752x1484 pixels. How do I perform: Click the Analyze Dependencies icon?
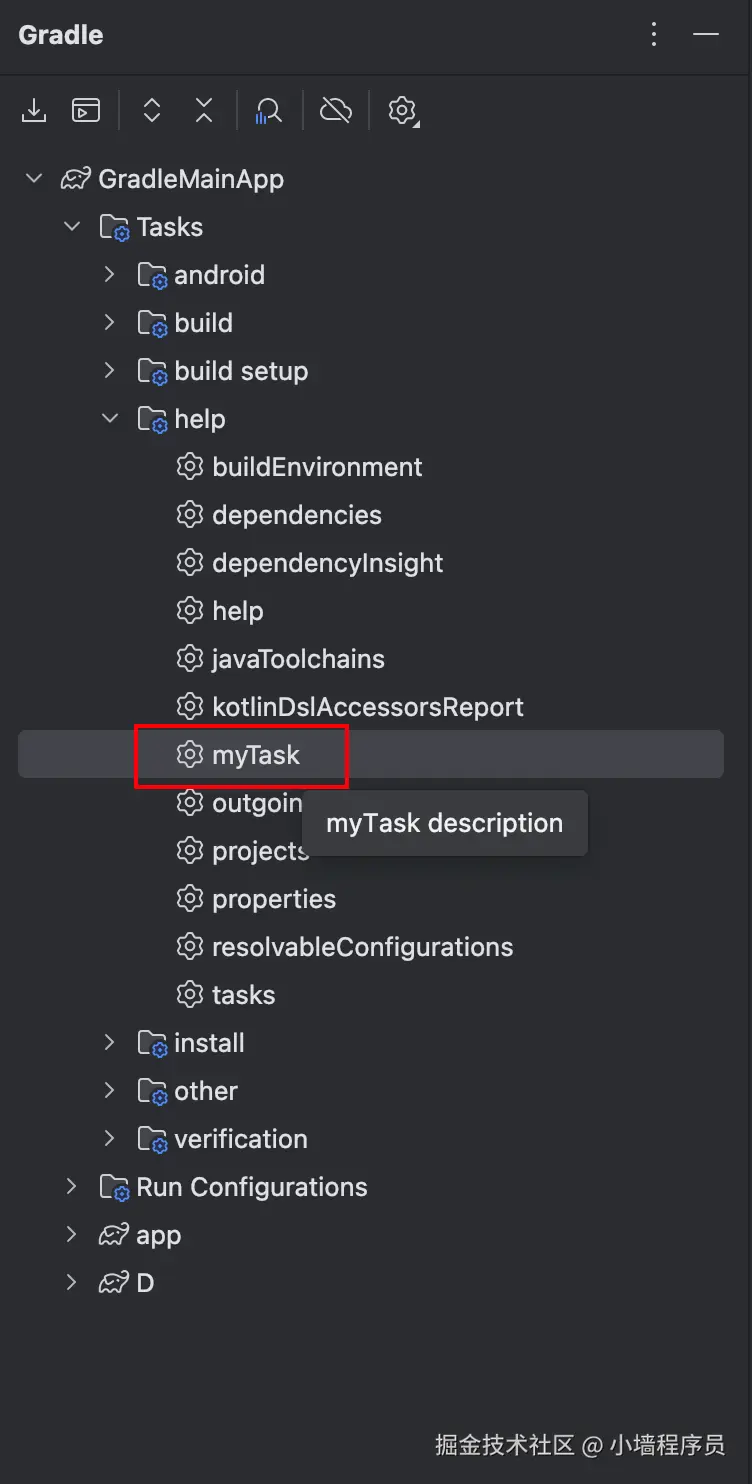[268, 110]
